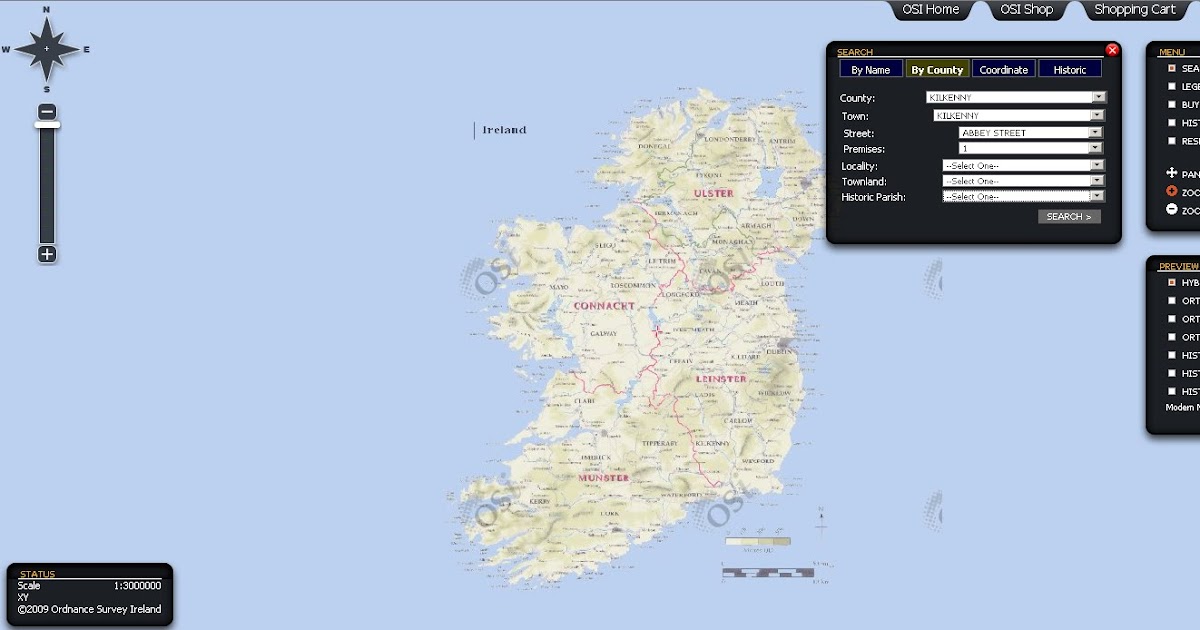Click the elevation legend color bar

click(758, 542)
